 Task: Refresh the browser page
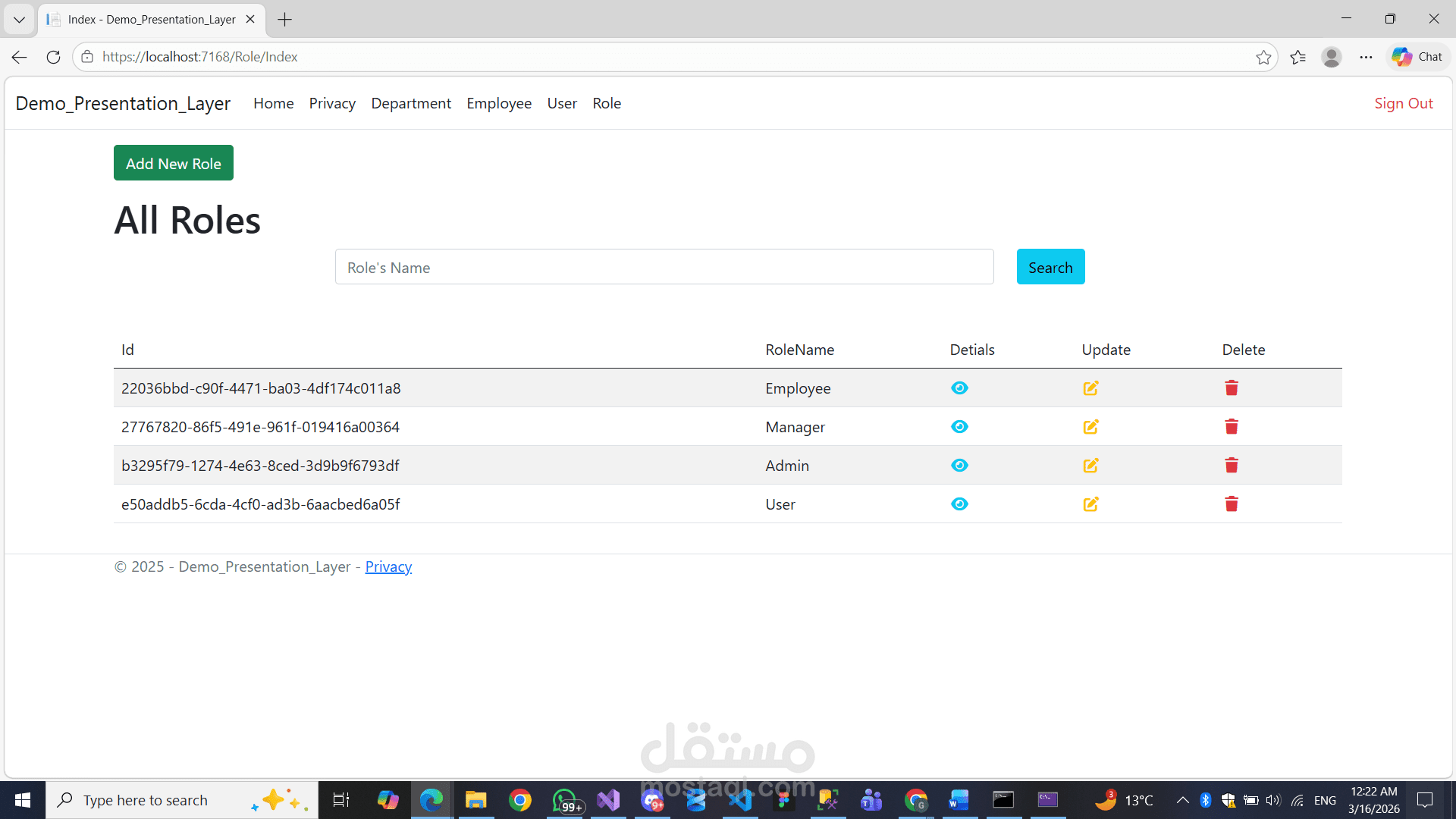pos(53,57)
